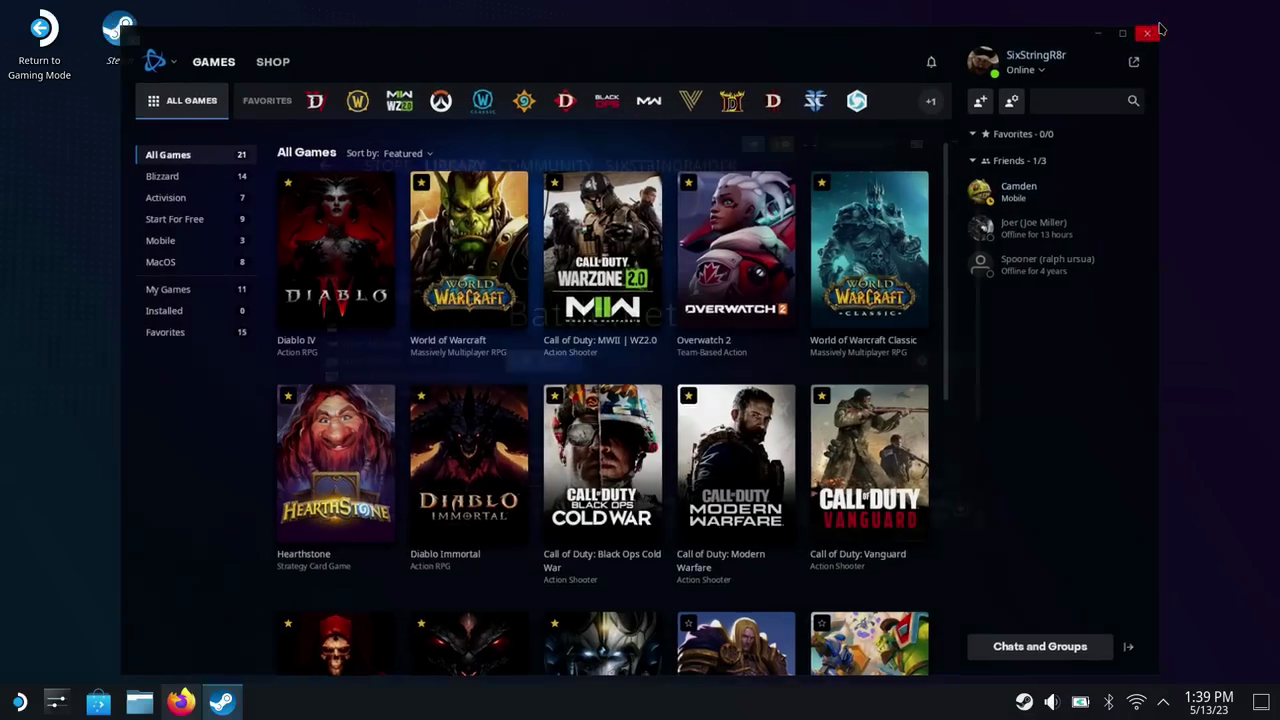Open the Sort by Featured dropdown

pyautogui.click(x=408, y=154)
